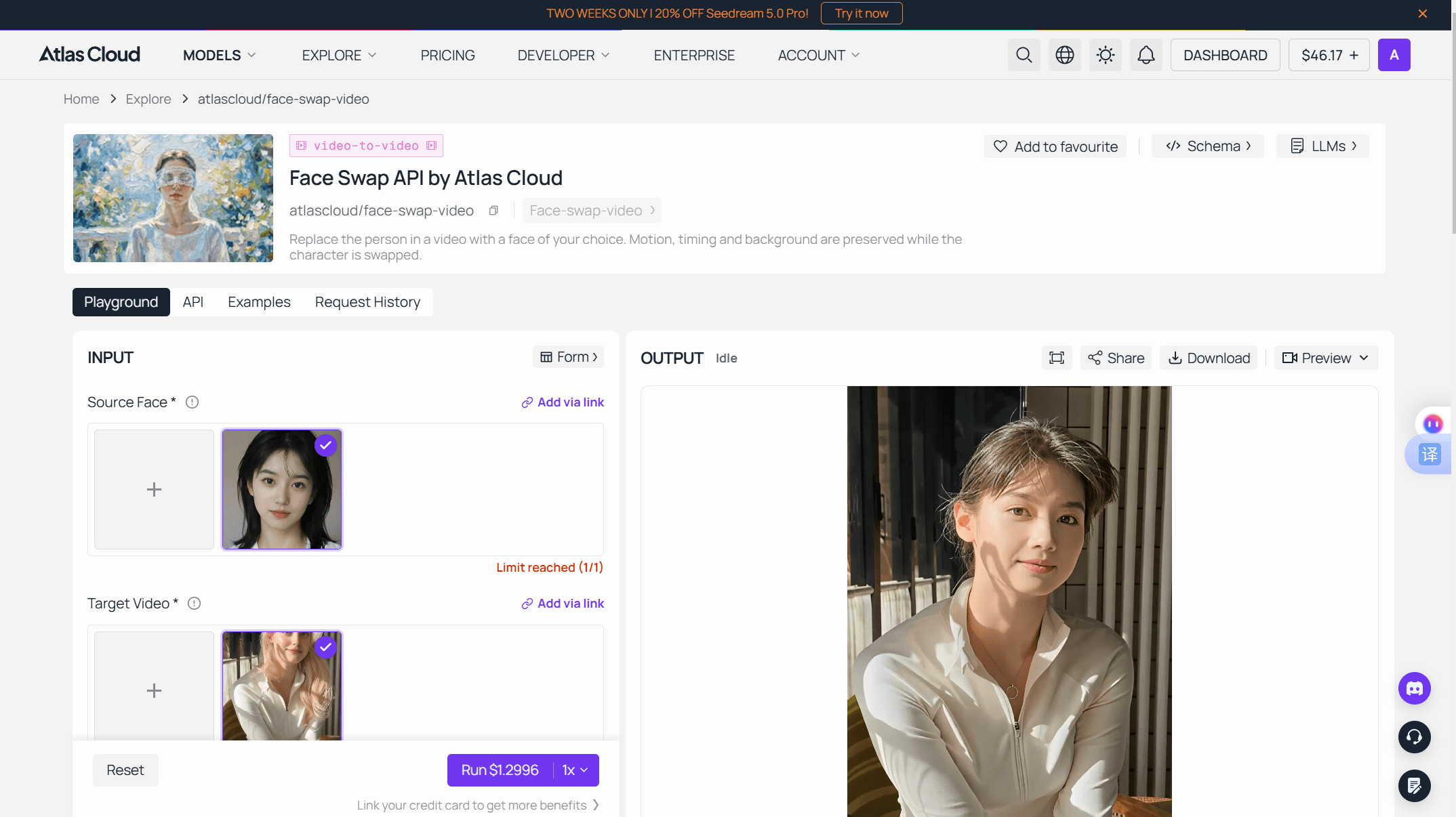
Task: Click Link your credit card link
Action: [478, 805]
